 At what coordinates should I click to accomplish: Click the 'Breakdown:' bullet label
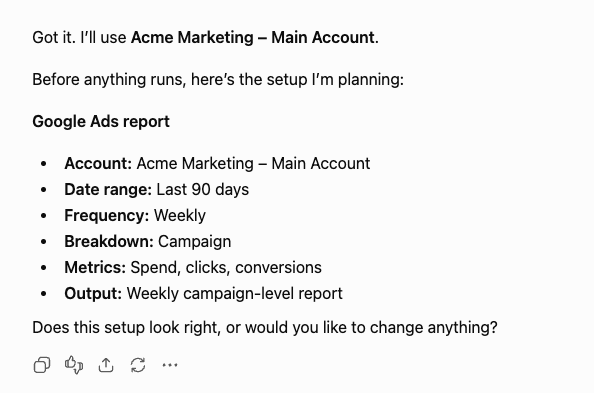point(109,241)
